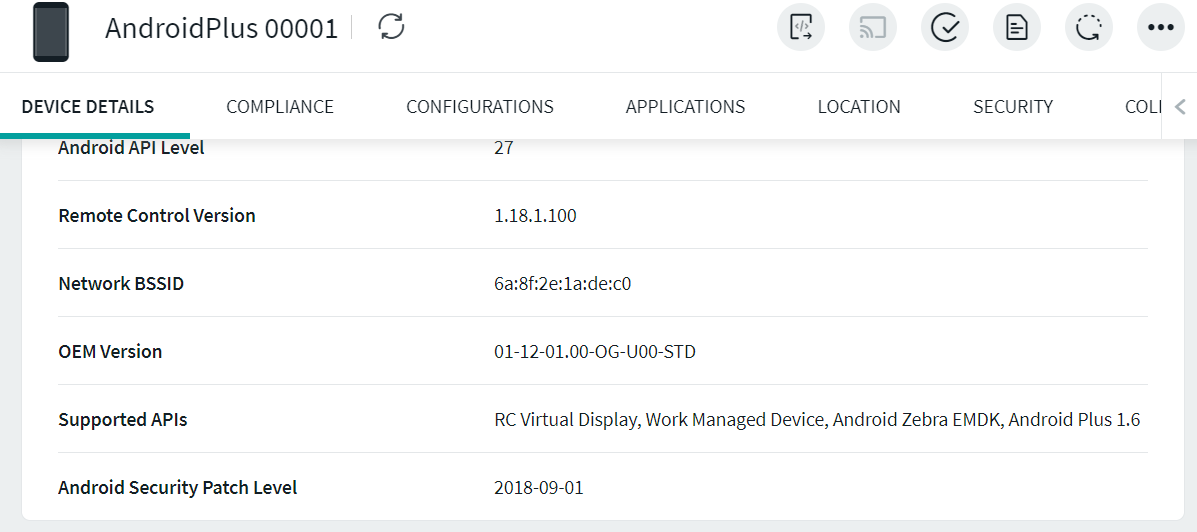Screen dimensions: 1197x532
Task: Open the more actions ellipsis menu
Action: [x=1161, y=27]
